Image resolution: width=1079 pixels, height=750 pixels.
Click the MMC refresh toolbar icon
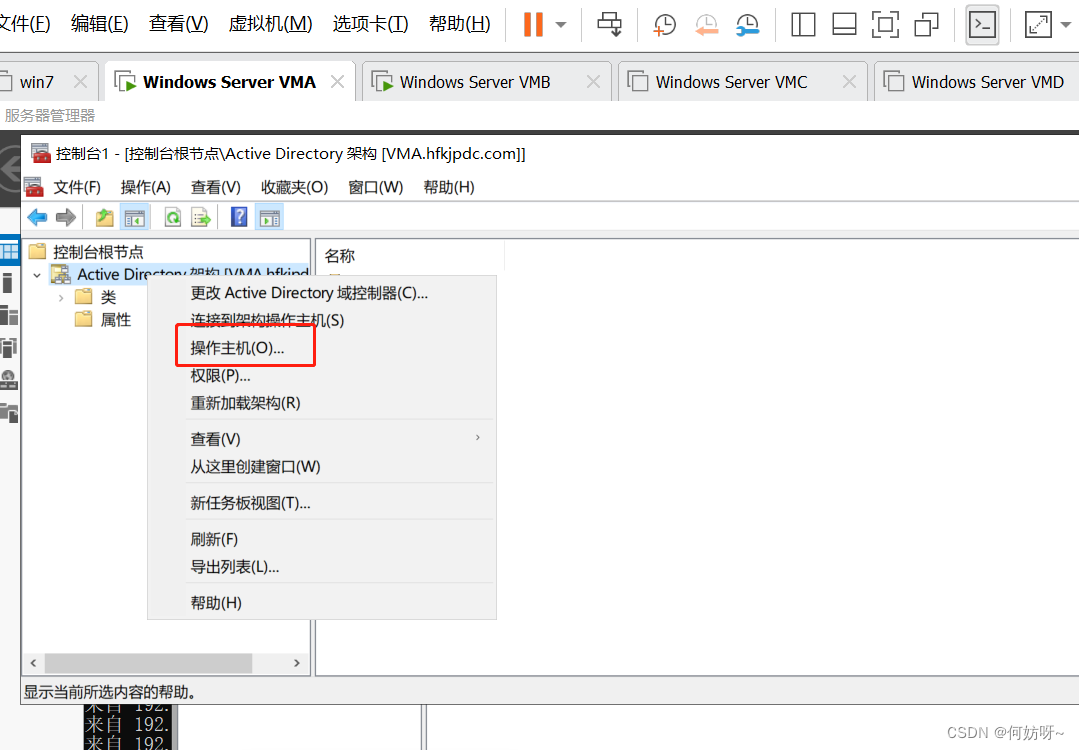click(x=173, y=217)
